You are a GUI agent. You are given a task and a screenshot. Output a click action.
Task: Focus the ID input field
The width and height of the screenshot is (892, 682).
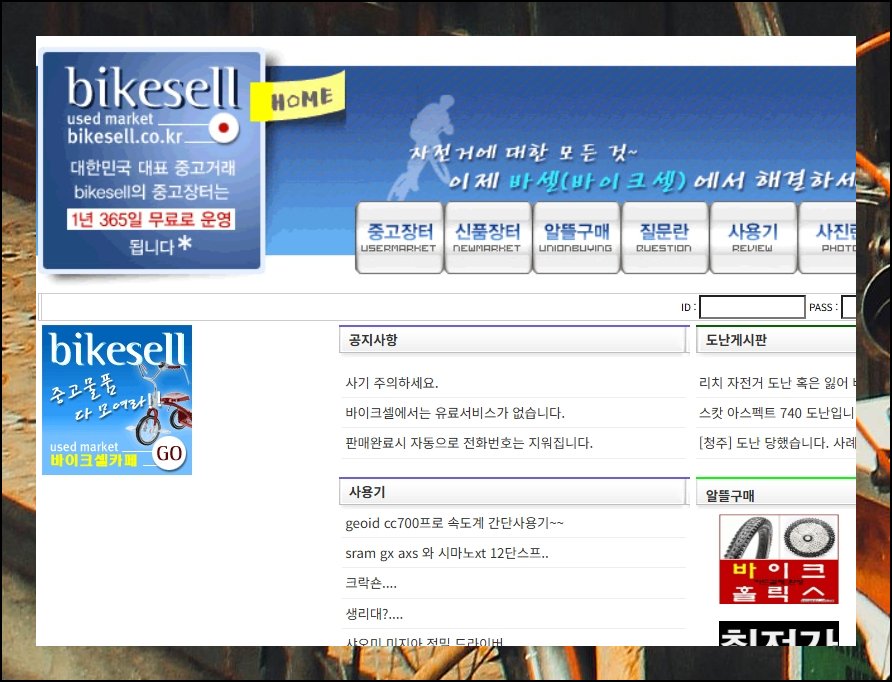pyautogui.click(x=751, y=307)
